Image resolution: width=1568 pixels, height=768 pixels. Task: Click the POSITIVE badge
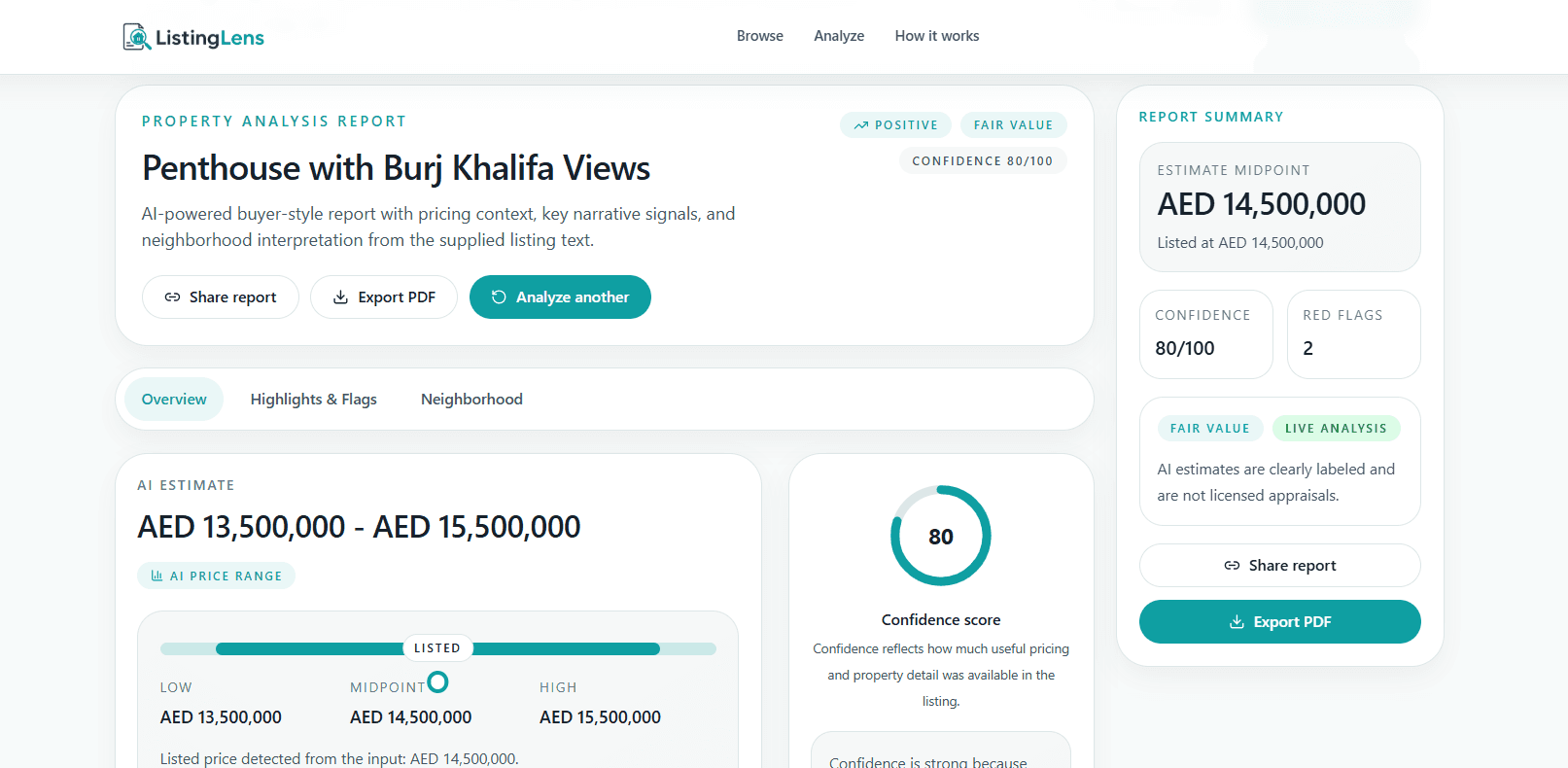pyautogui.click(x=895, y=125)
